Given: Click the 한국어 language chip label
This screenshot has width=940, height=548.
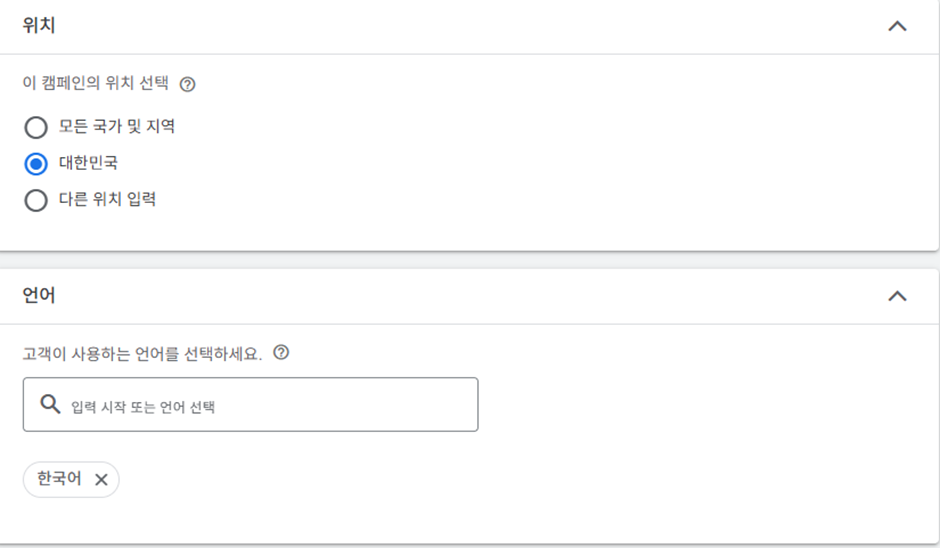Looking at the screenshot, I should point(59,478).
